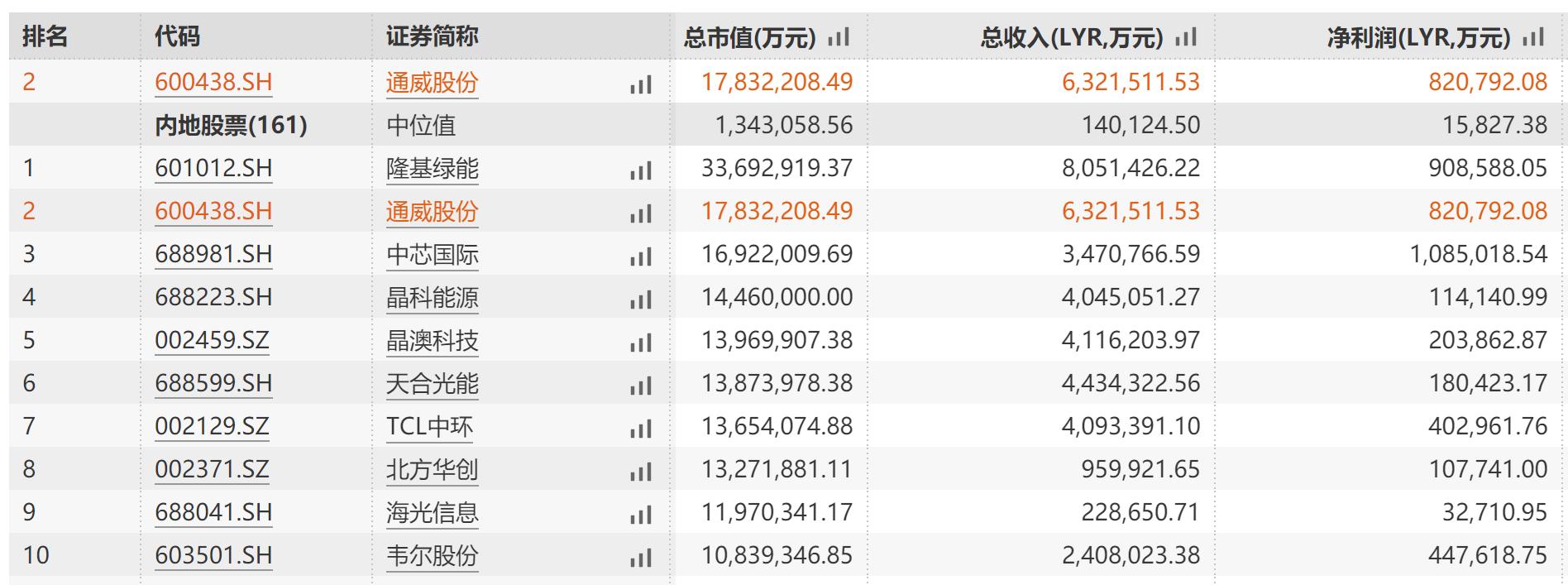Viewport: 1568px width, 585px height.
Task: Click the chart icon beside 总收入(LYR,万元) header
Action: pos(1186,37)
